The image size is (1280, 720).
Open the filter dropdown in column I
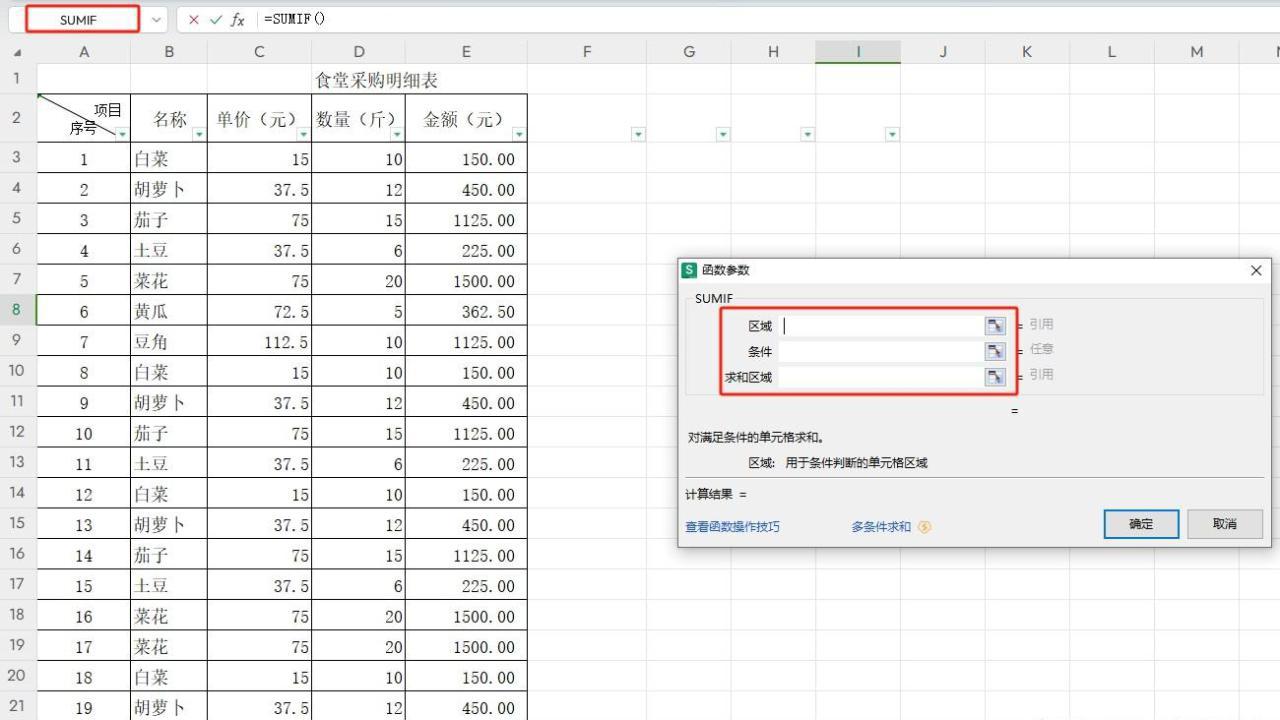point(892,134)
